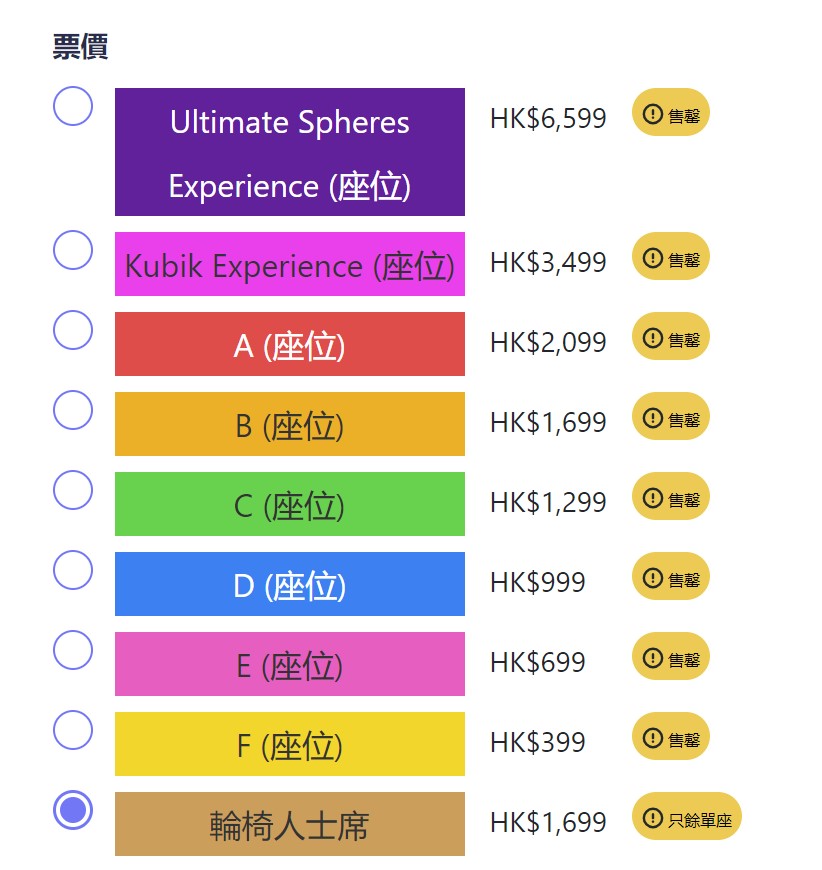This screenshot has height=870, width=822.
Task: Select the Ultimate Spheres Experience radio button
Action: (73, 106)
